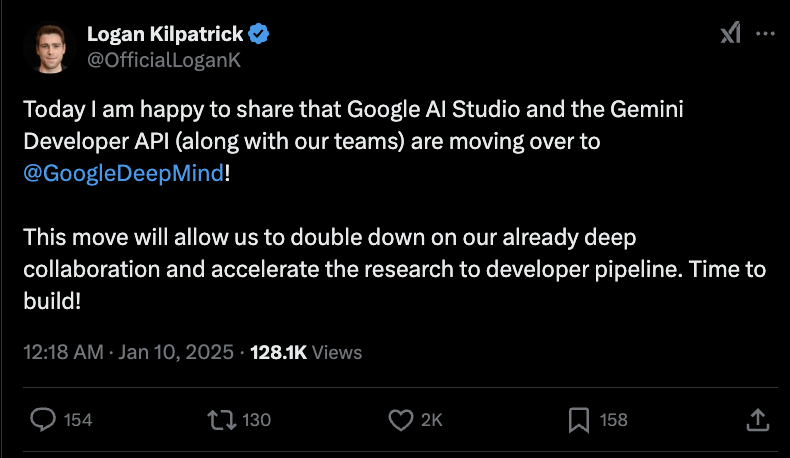The height and width of the screenshot is (458, 790).
Task: Click the Logan Kilpatrick display name
Action: coord(164,34)
